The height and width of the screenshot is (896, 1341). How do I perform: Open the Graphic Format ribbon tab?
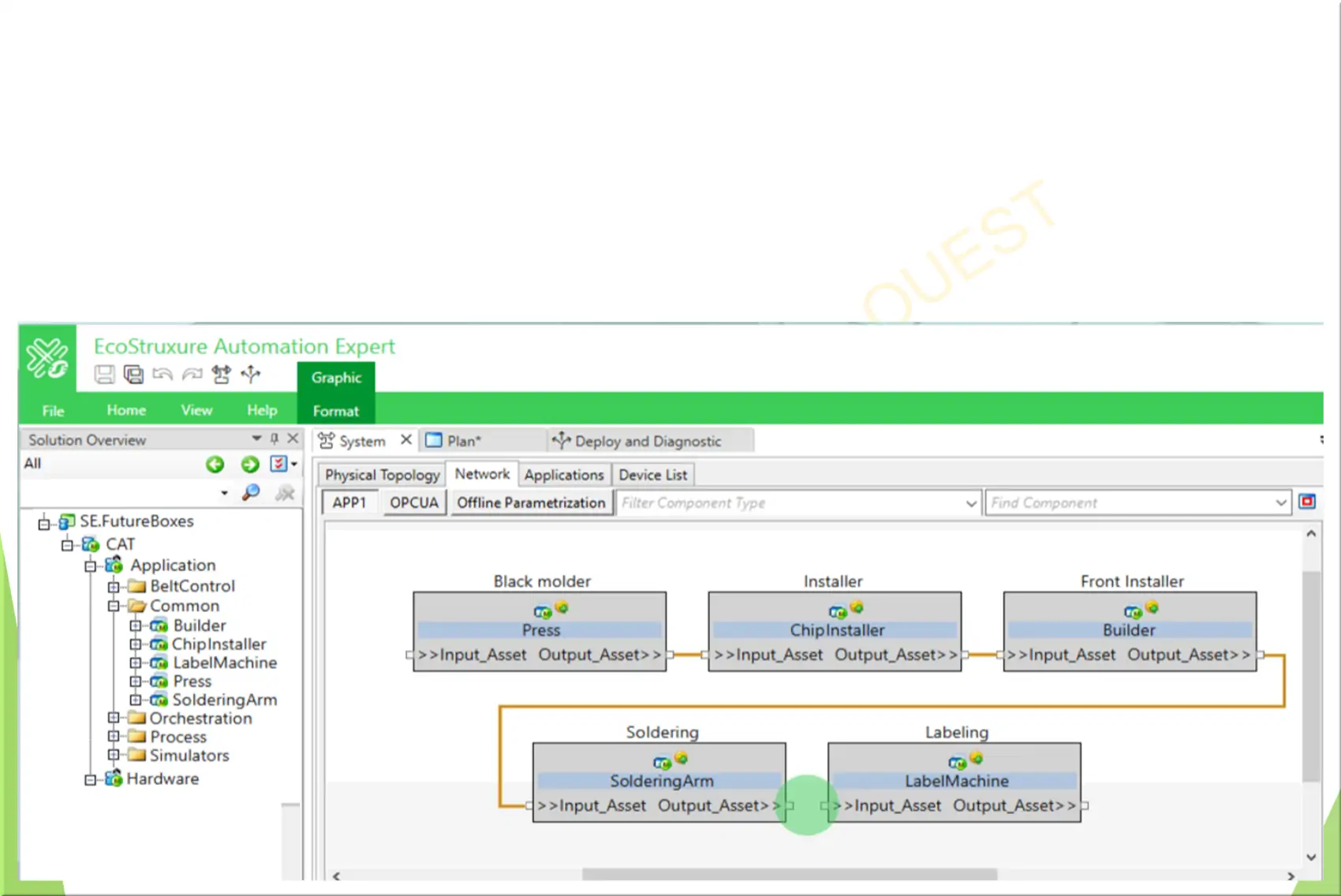click(x=336, y=394)
